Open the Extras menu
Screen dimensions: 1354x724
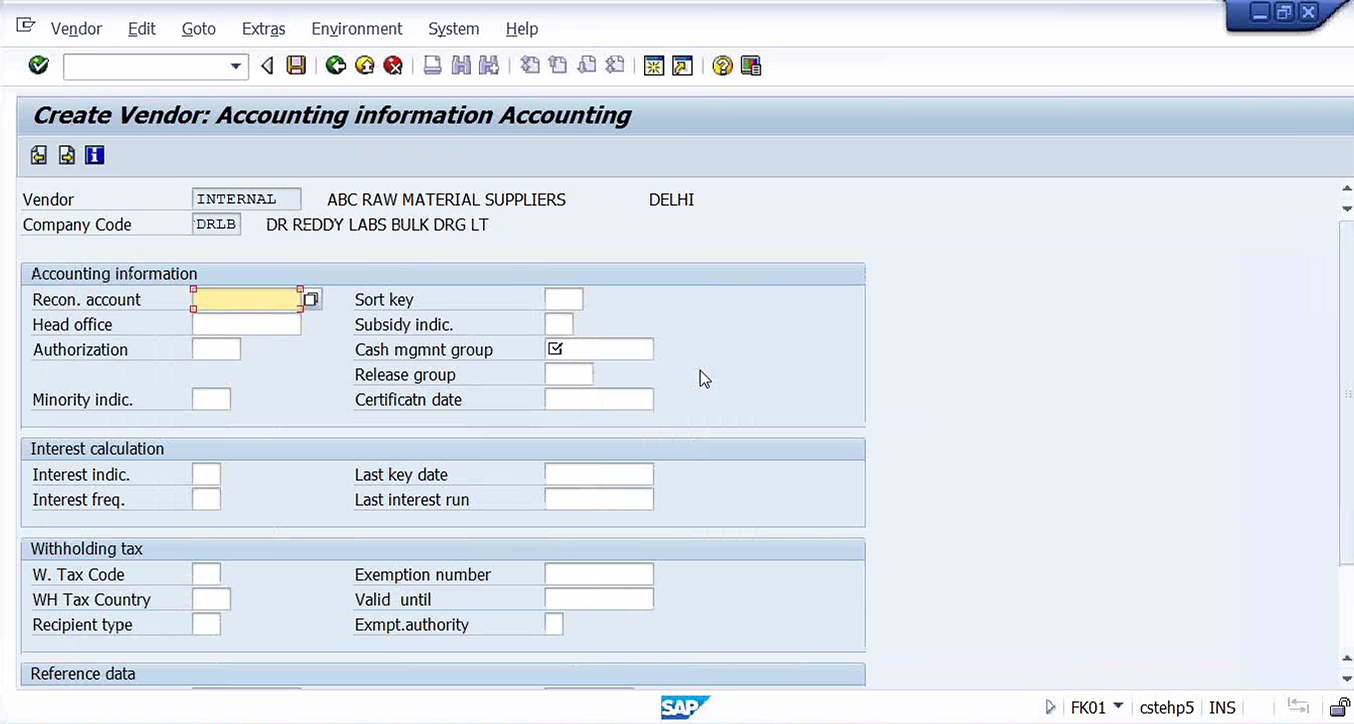click(x=263, y=29)
